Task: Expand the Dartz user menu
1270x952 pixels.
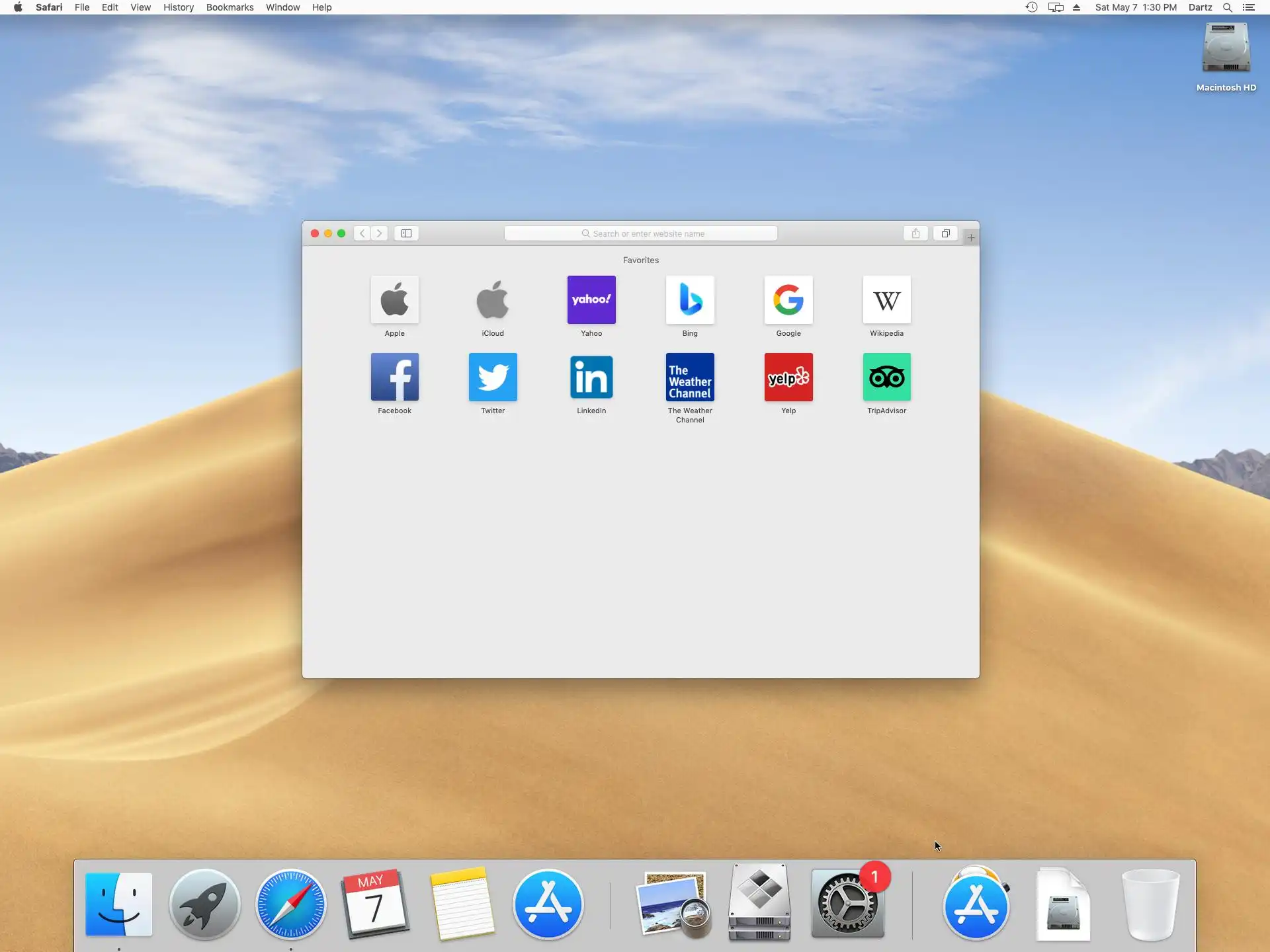Action: point(1200,7)
